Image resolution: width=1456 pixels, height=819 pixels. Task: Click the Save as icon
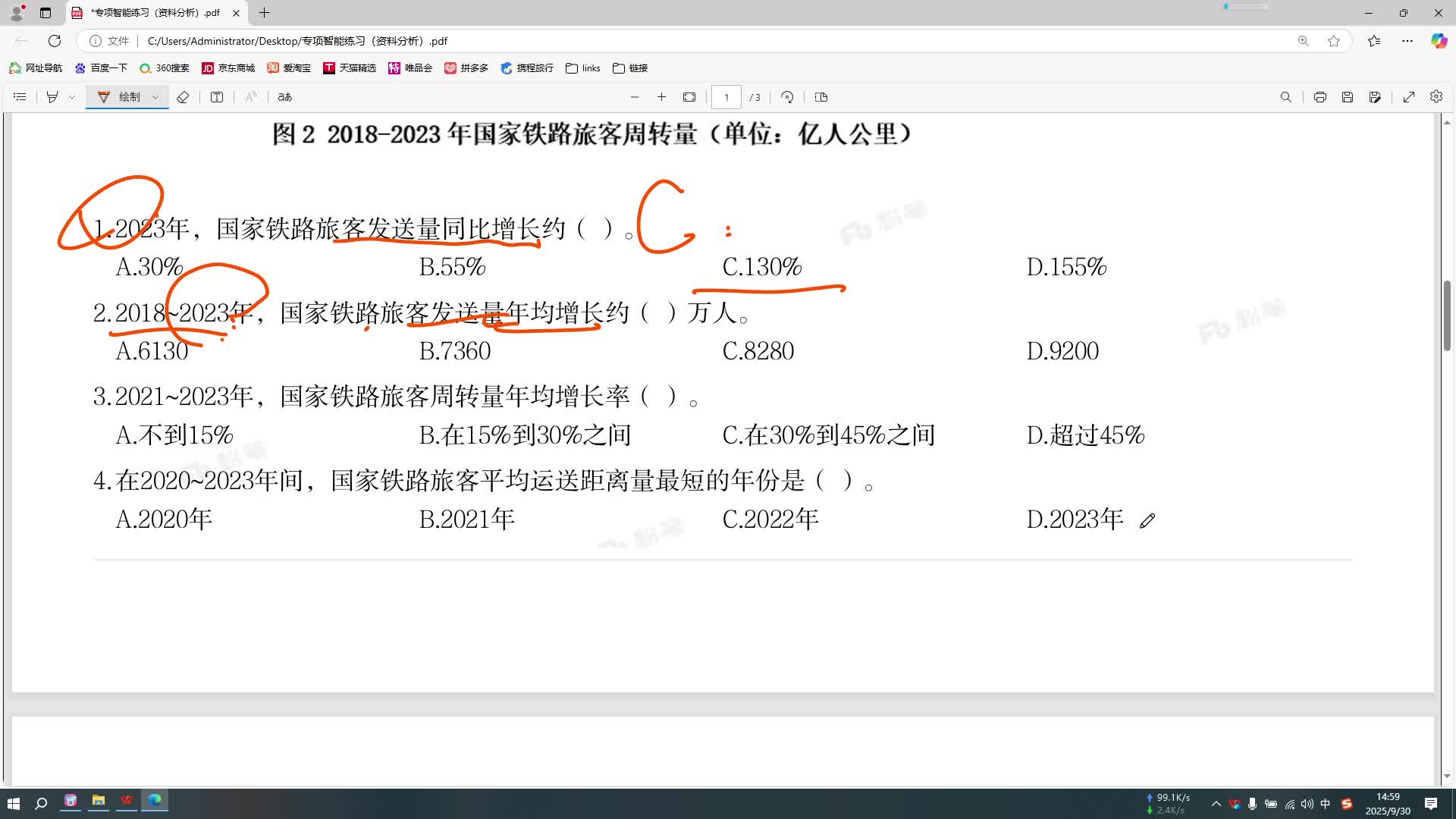[1374, 97]
